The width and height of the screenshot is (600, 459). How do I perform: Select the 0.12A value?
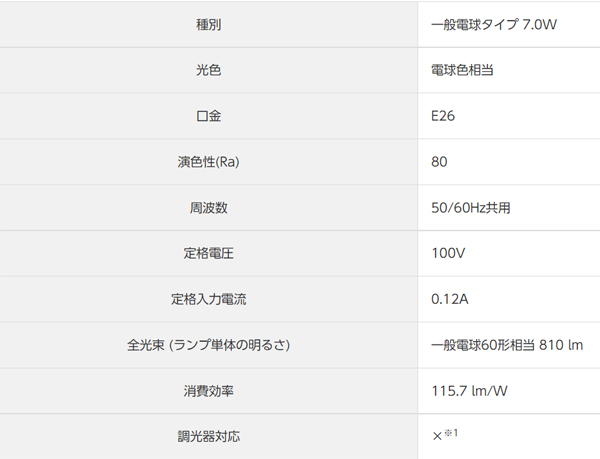click(x=450, y=299)
